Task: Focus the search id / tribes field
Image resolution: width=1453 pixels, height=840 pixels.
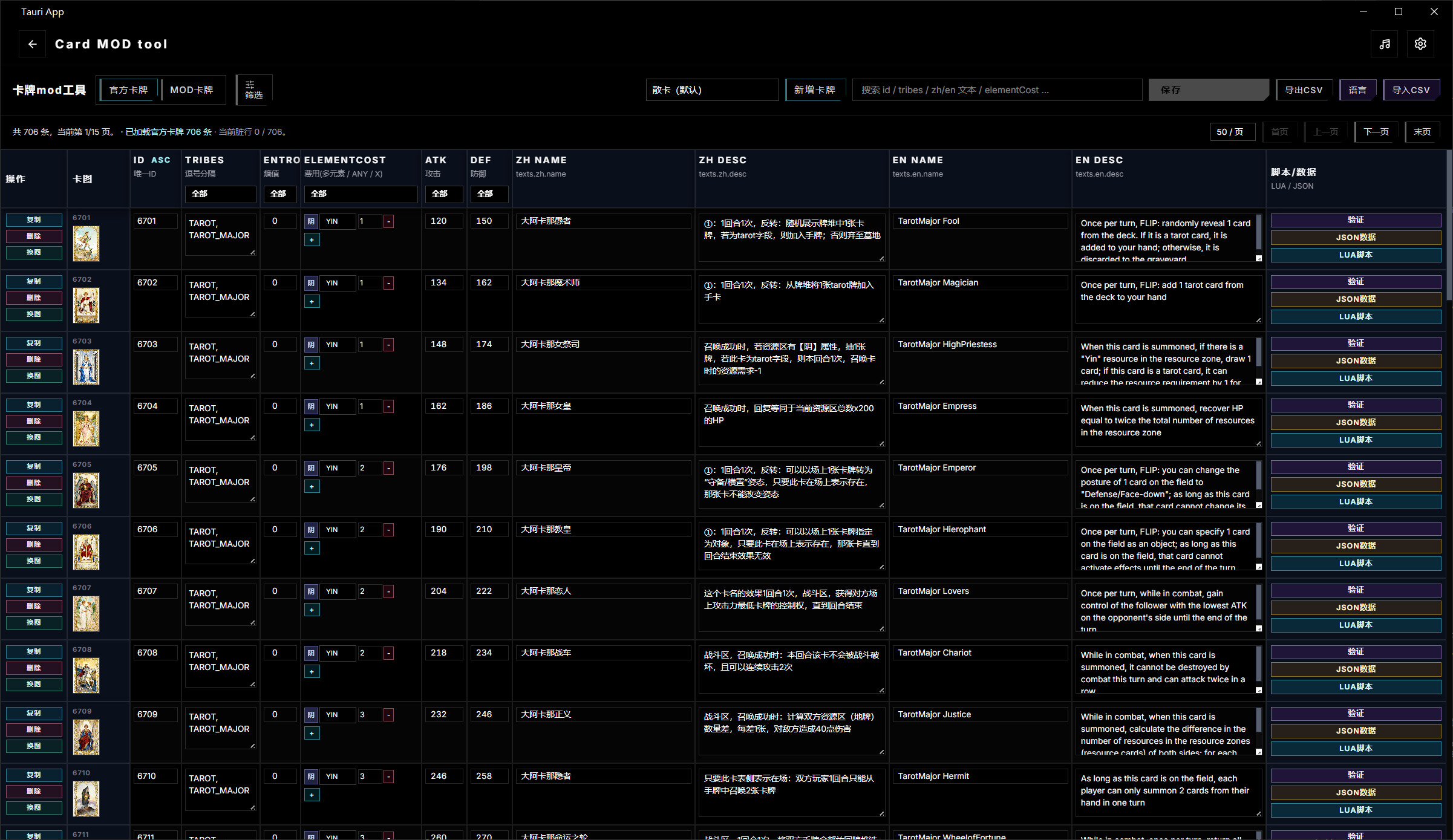Action: [x=996, y=90]
